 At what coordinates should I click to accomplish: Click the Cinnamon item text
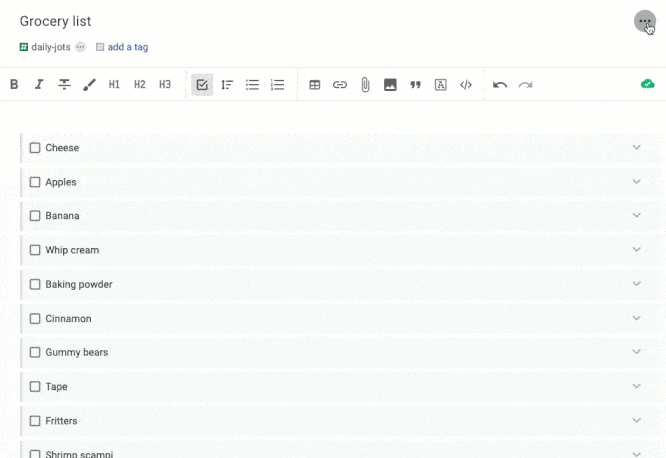pos(68,319)
